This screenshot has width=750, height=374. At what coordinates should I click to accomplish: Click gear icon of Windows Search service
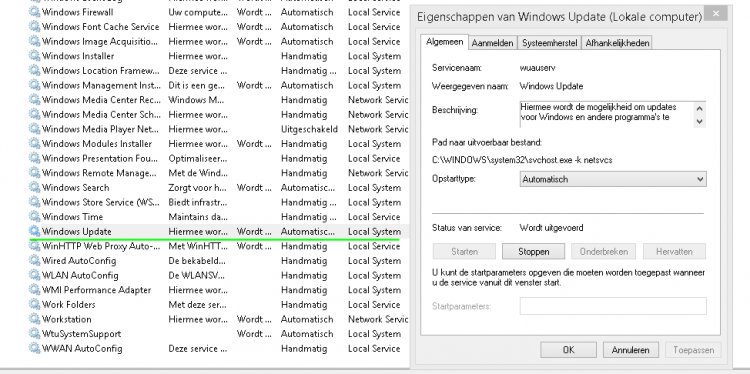[34, 187]
